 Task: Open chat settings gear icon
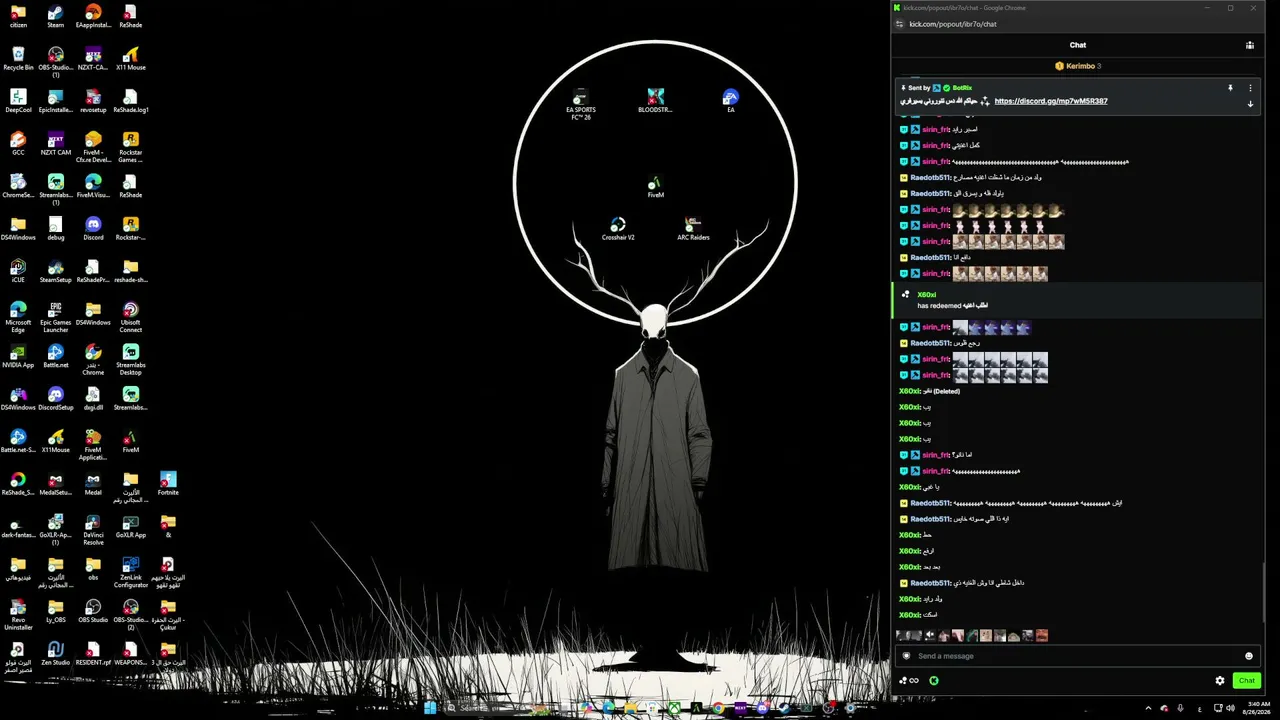(1220, 681)
